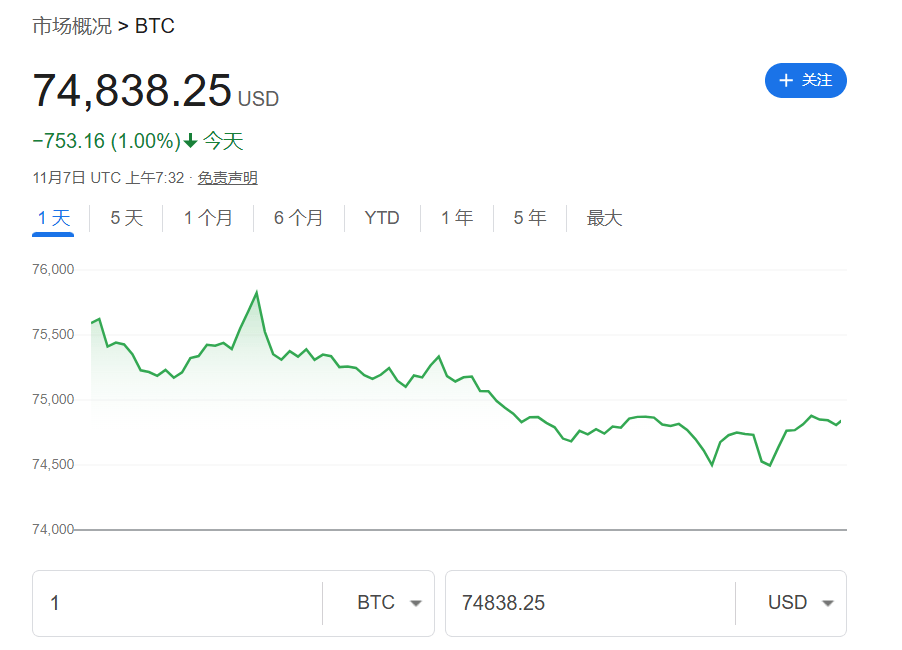This screenshot has height=650, width=902.
Task: Select the 1个月 time range
Action: click(x=208, y=217)
